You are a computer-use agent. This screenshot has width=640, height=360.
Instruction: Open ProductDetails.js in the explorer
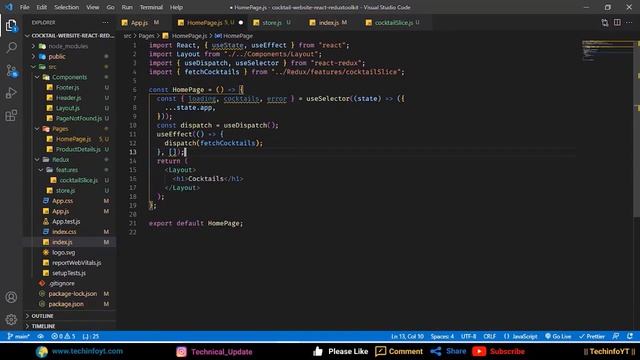69,149
